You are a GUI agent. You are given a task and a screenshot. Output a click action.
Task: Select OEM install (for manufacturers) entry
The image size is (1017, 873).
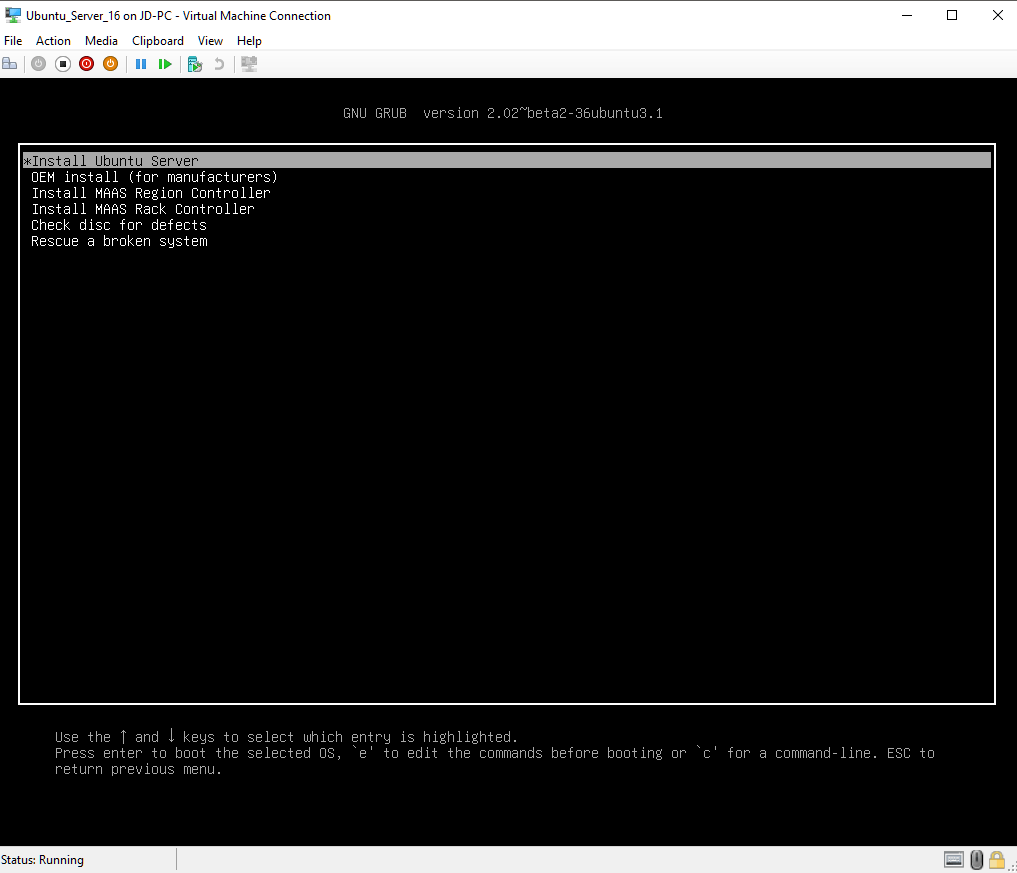coord(154,177)
